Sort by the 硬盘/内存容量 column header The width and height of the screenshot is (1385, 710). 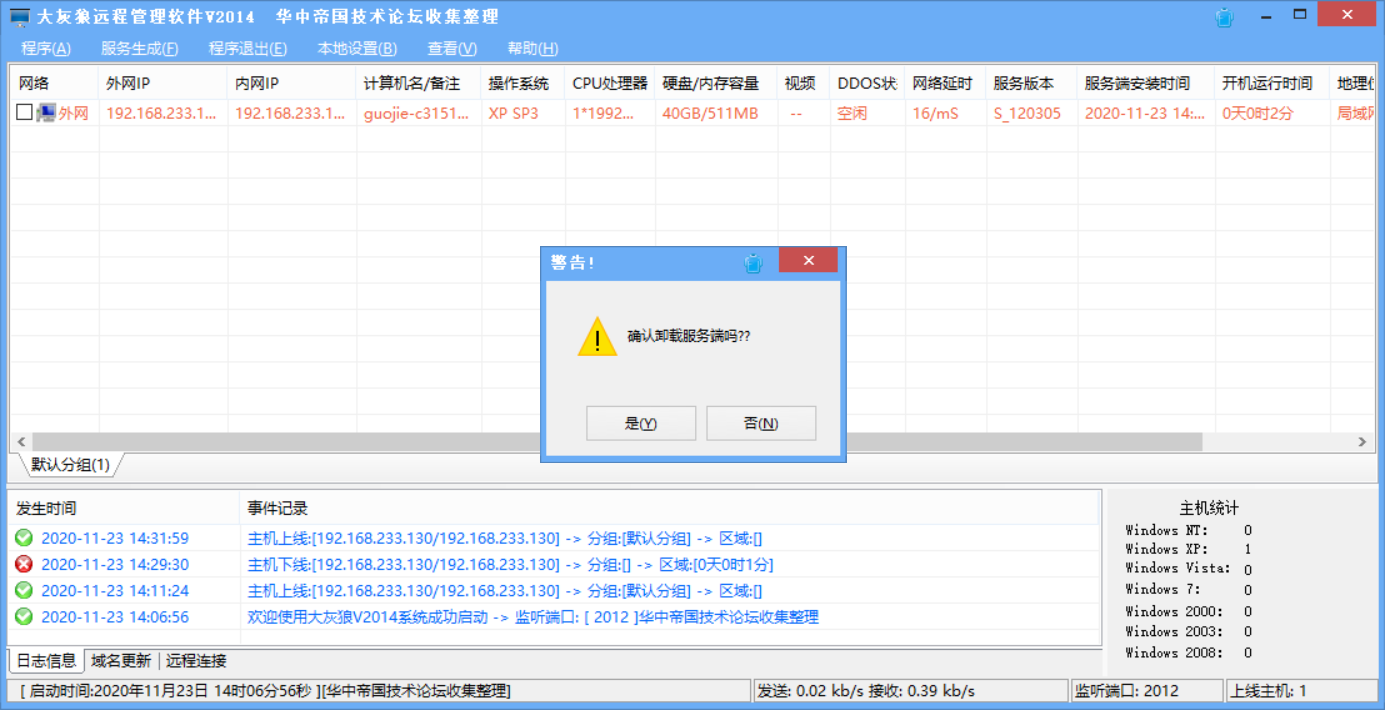tap(716, 84)
